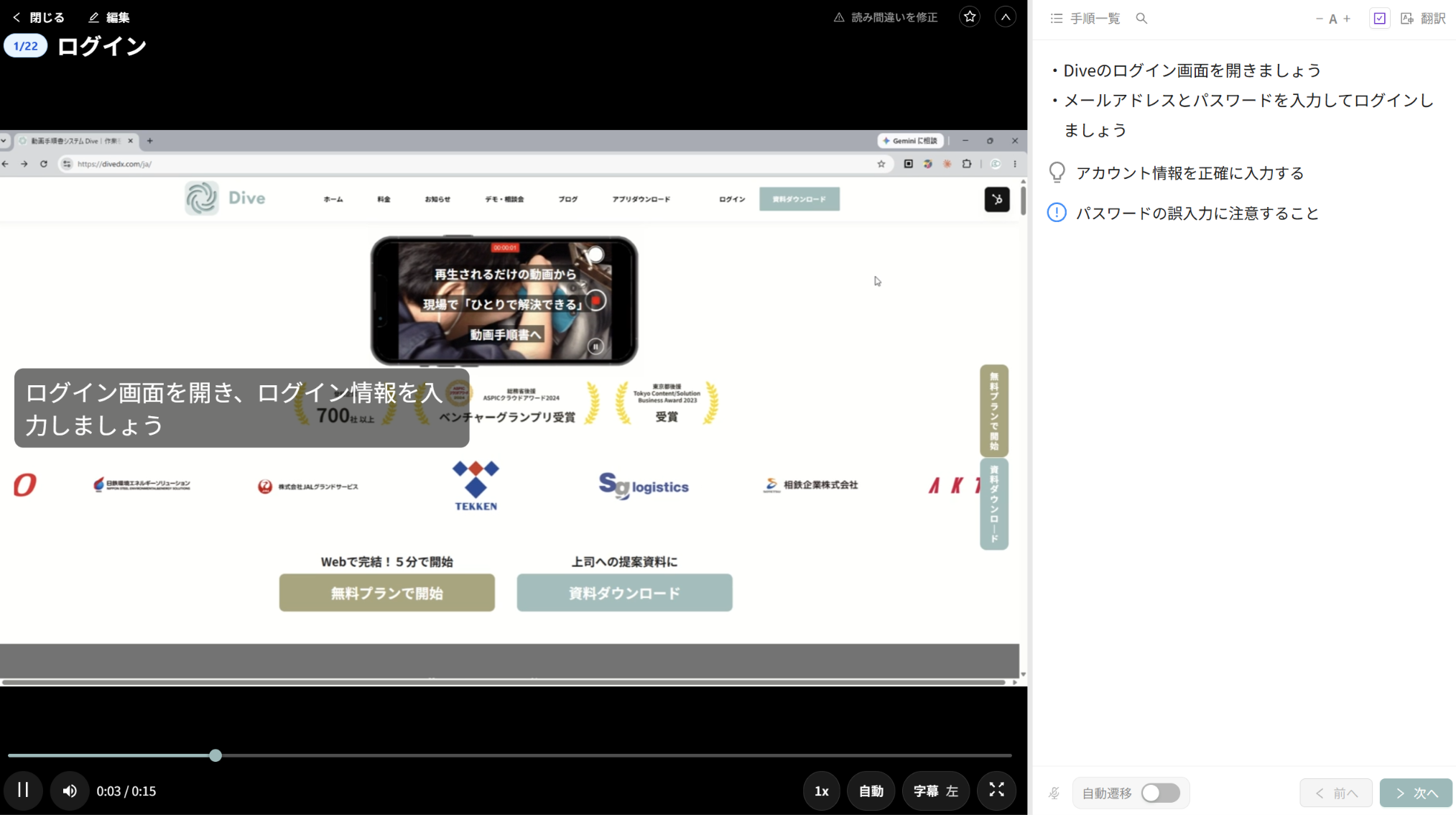Click the Gemini に相談 button in the video
Screen dimensions: 1456x815
pyautogui.click(x=910, y=141)
